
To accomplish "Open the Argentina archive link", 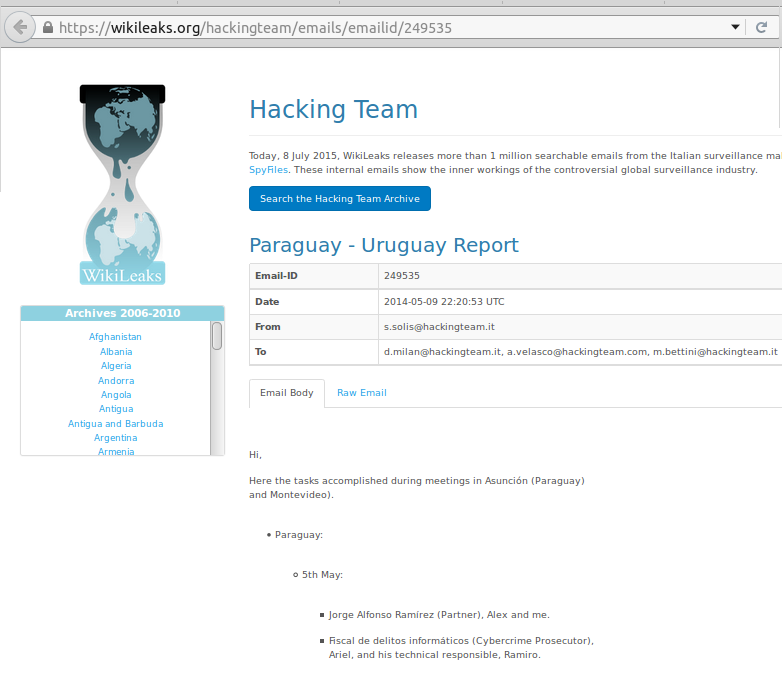I will [x=115, y=438].
